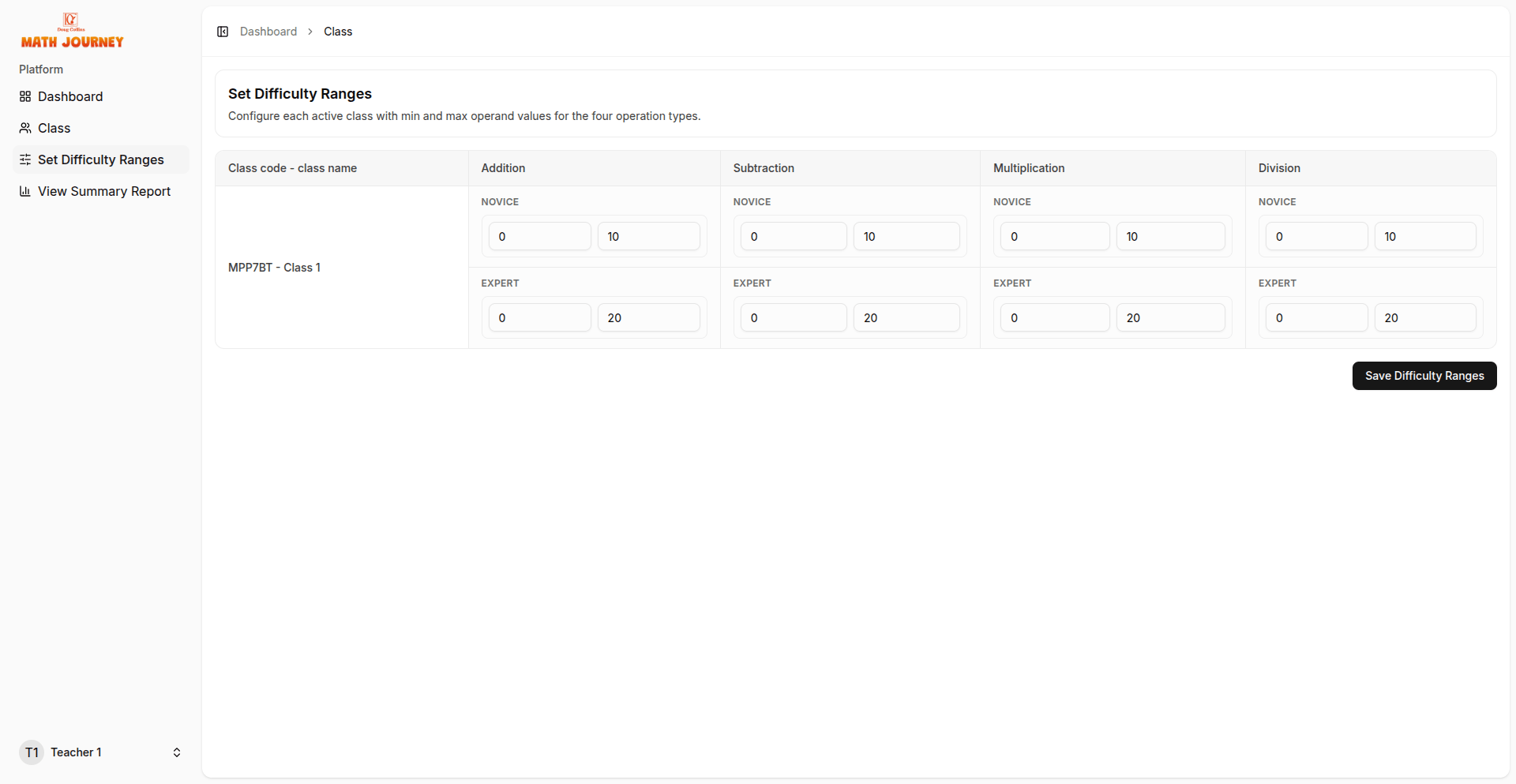Focus Subtraction Novice max field

point(906,236)
